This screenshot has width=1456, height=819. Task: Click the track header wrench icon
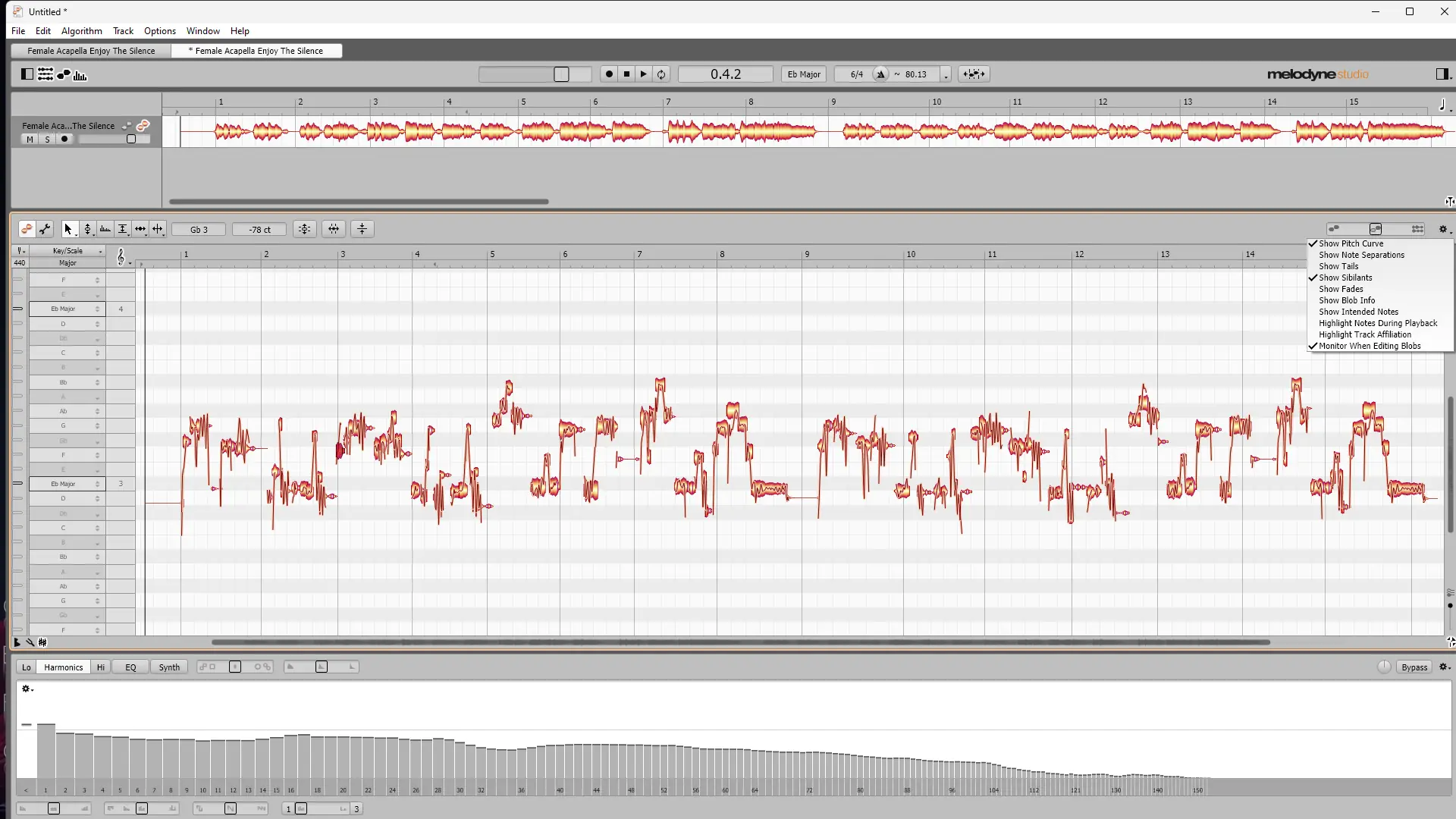(x=127, y=126)
